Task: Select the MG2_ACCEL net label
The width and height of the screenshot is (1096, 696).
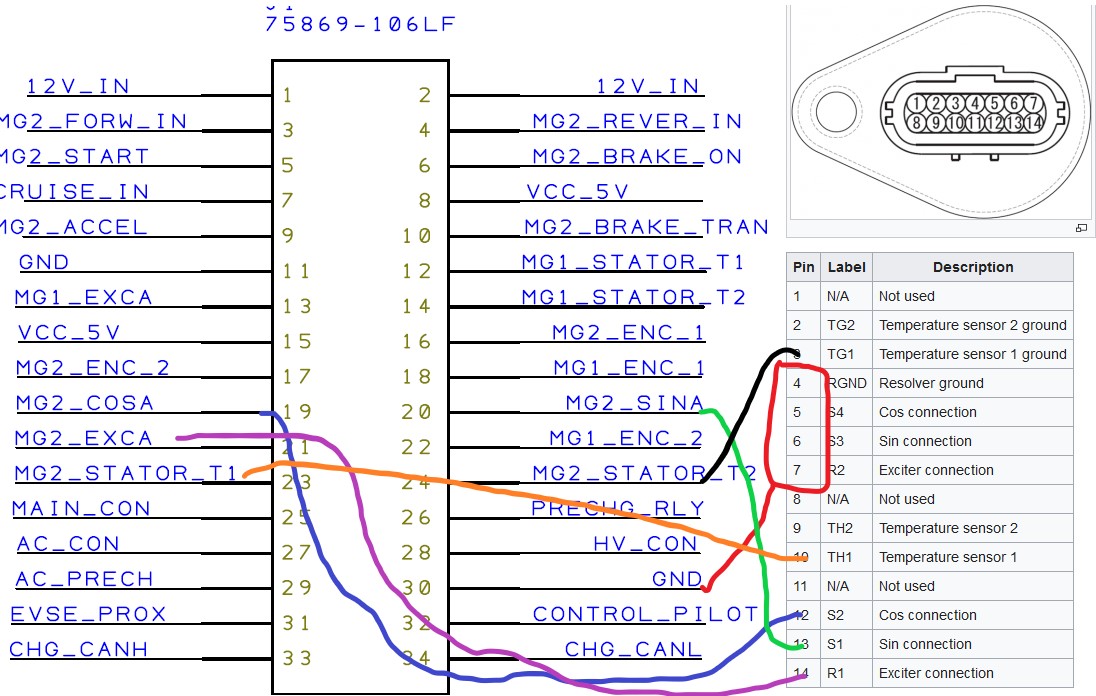Action: click(x=73, y=226)
